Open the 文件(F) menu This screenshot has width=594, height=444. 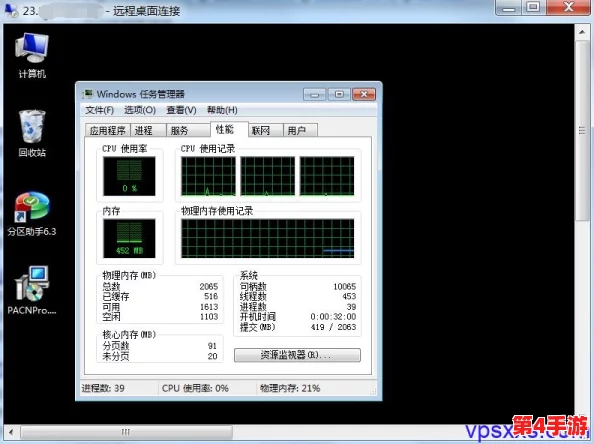99,110
